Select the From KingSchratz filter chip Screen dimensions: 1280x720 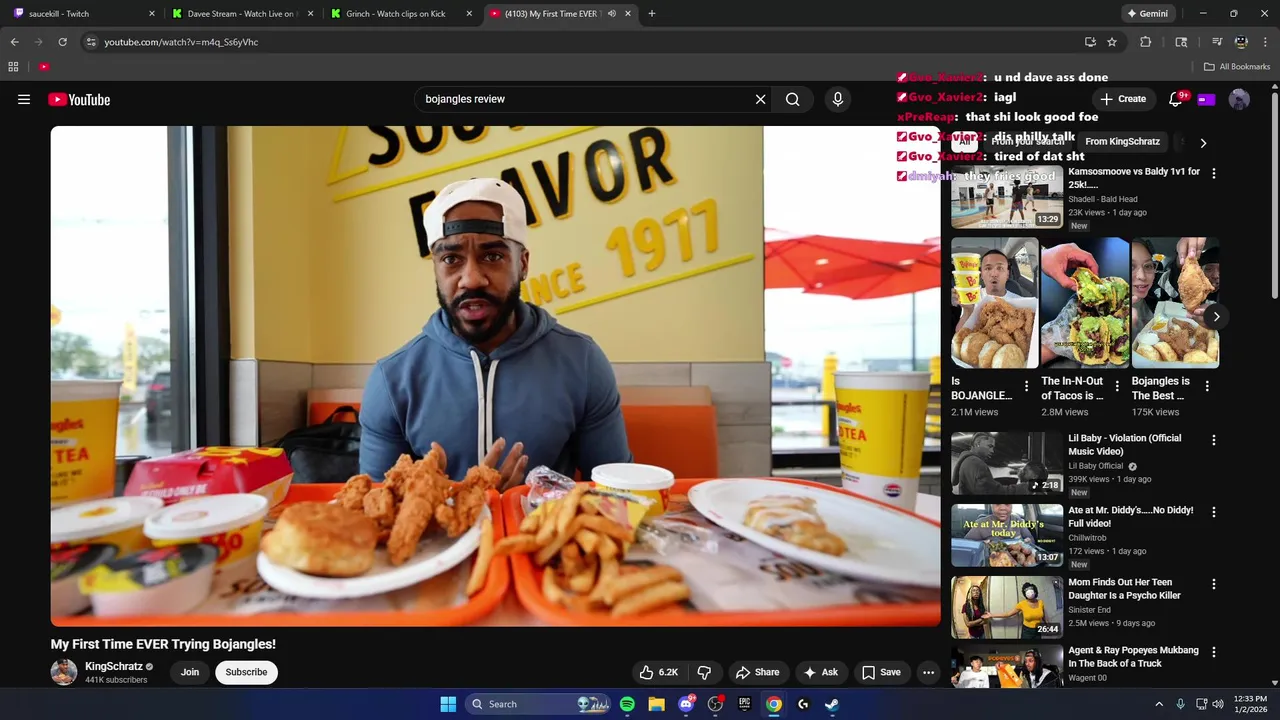(x=1122, y=142)
